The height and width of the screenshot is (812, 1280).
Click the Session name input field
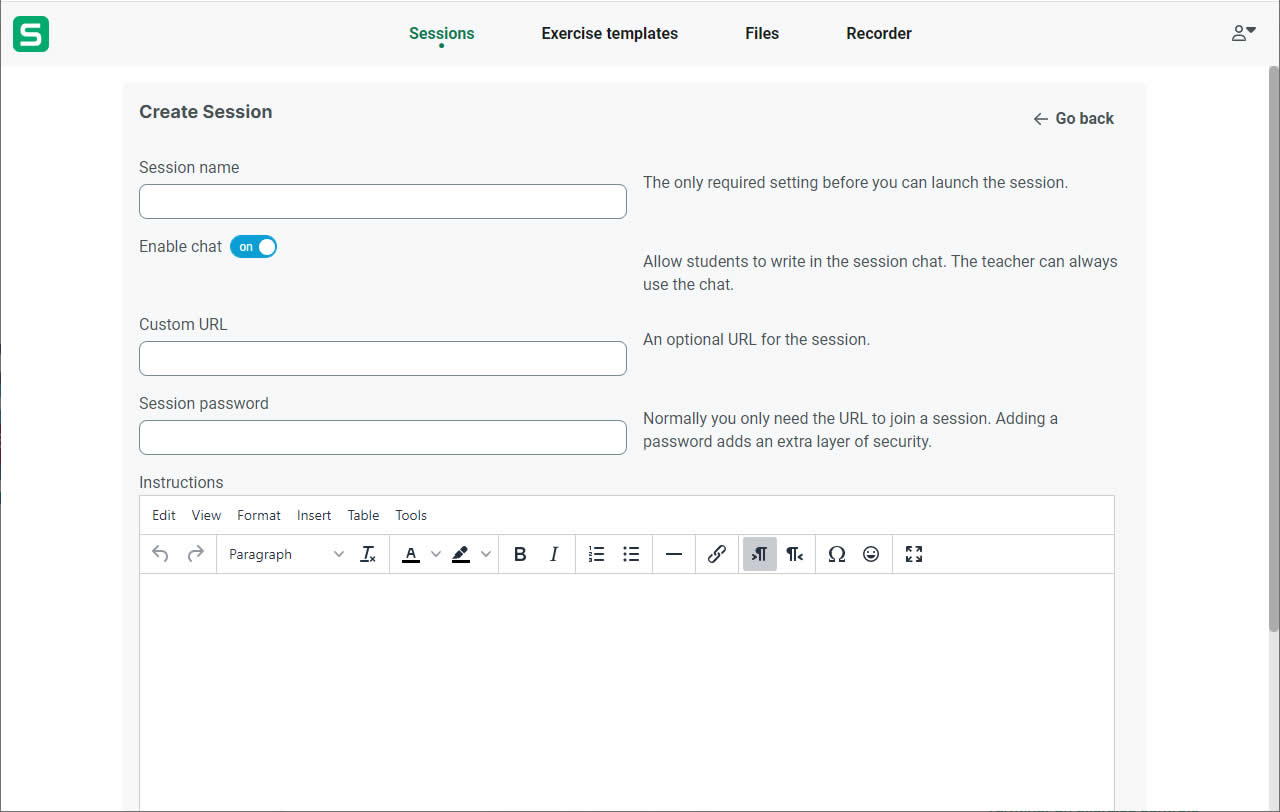[382, 201]
